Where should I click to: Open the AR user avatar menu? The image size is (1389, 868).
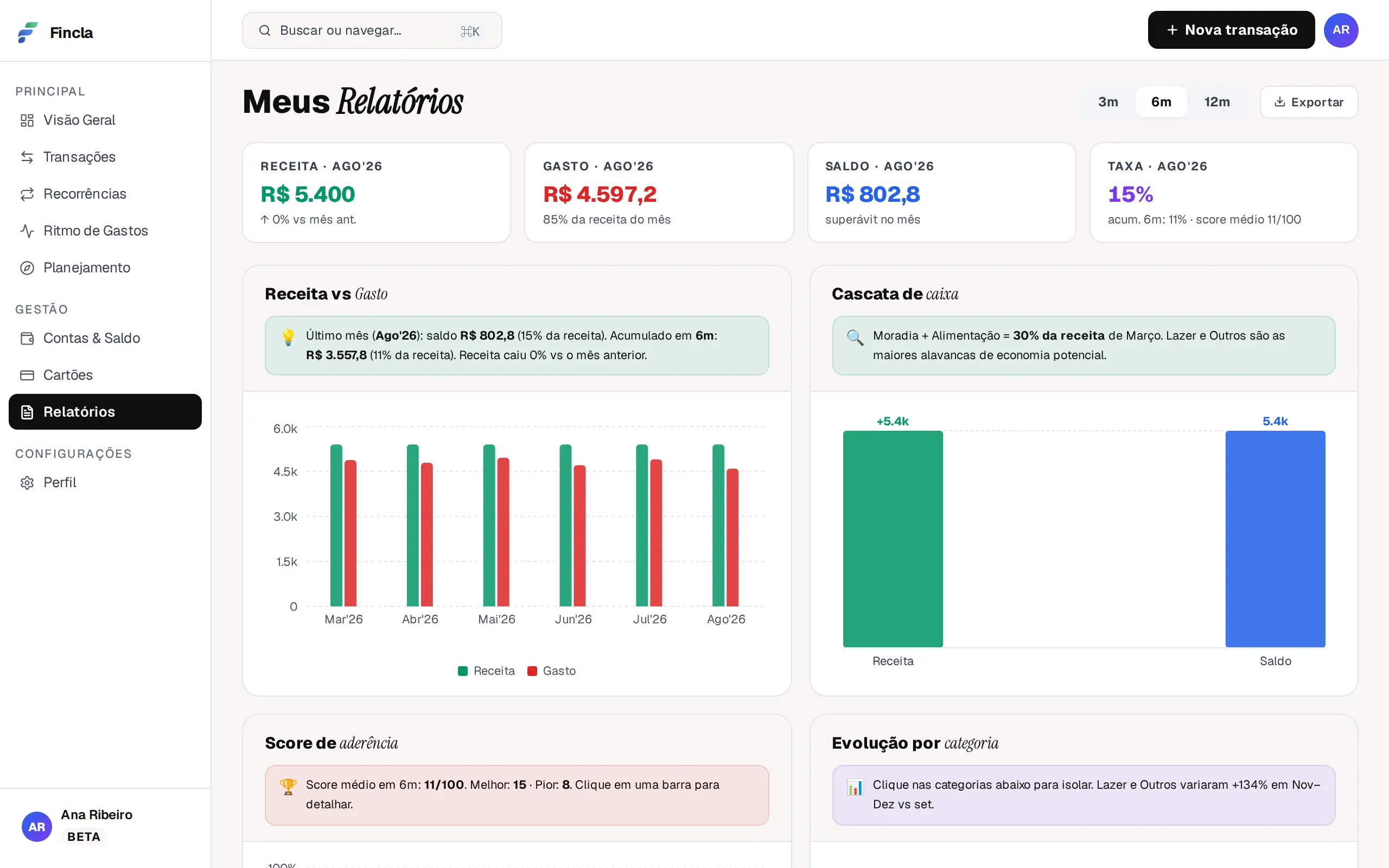(x=1341, y=30)
